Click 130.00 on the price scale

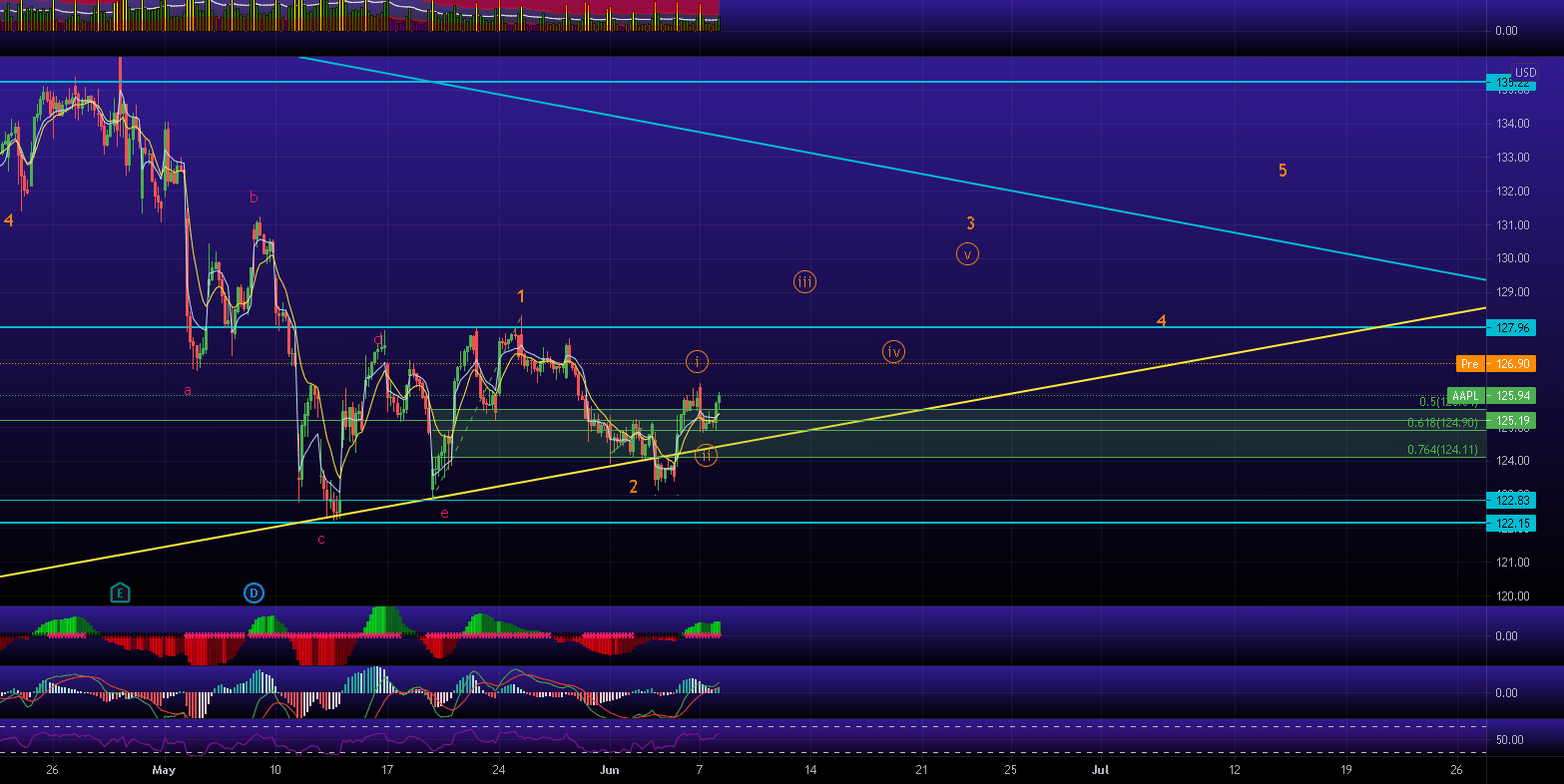(x=1512, y=258)
